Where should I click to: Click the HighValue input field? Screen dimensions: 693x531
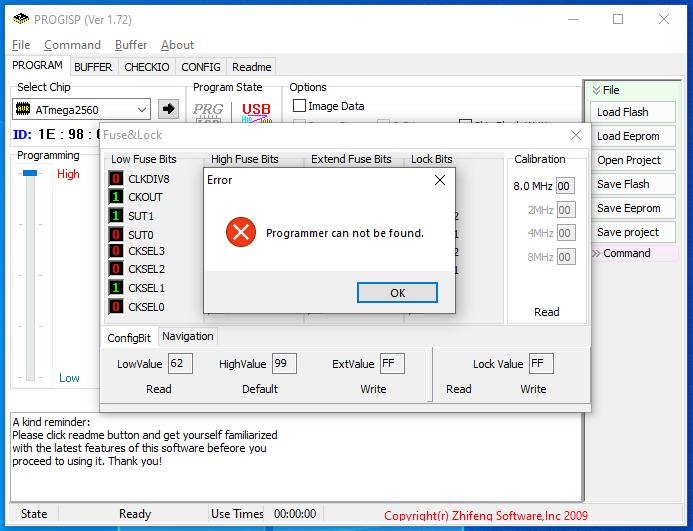[284, 363]
